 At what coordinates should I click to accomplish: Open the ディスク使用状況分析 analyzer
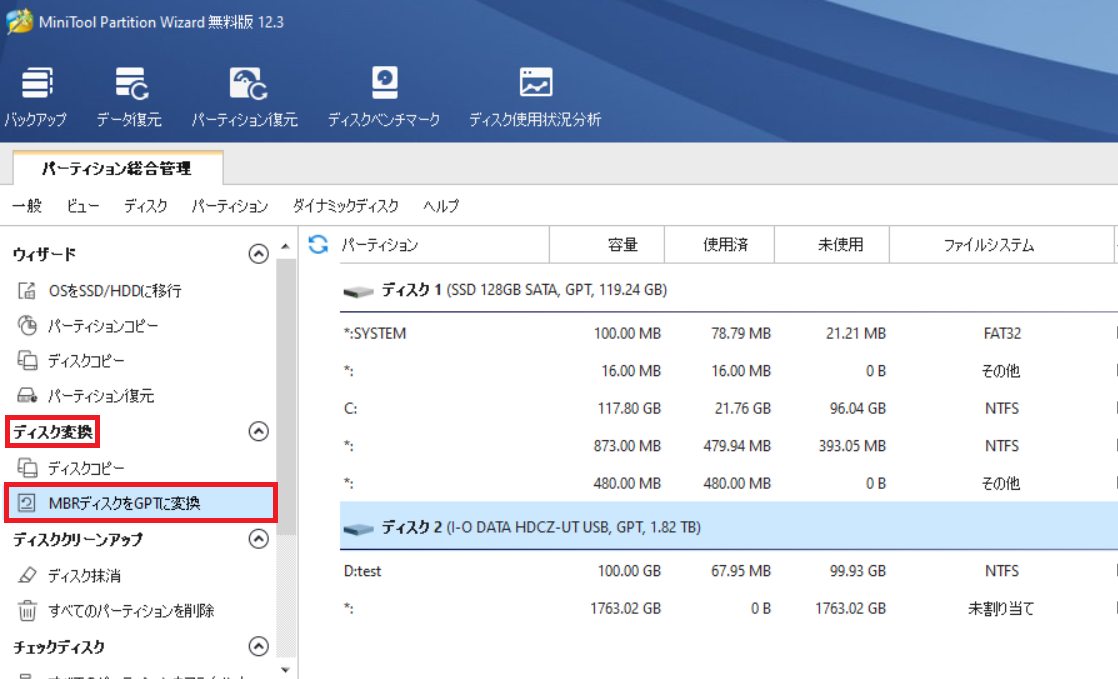tap(535, 98)
